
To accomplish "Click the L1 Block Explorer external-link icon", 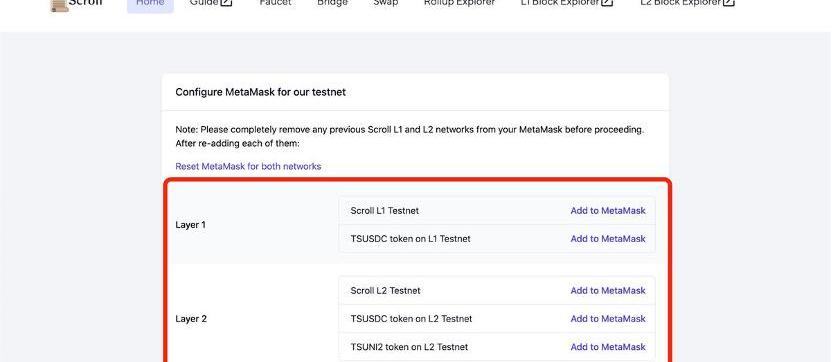I will (608, 3).
